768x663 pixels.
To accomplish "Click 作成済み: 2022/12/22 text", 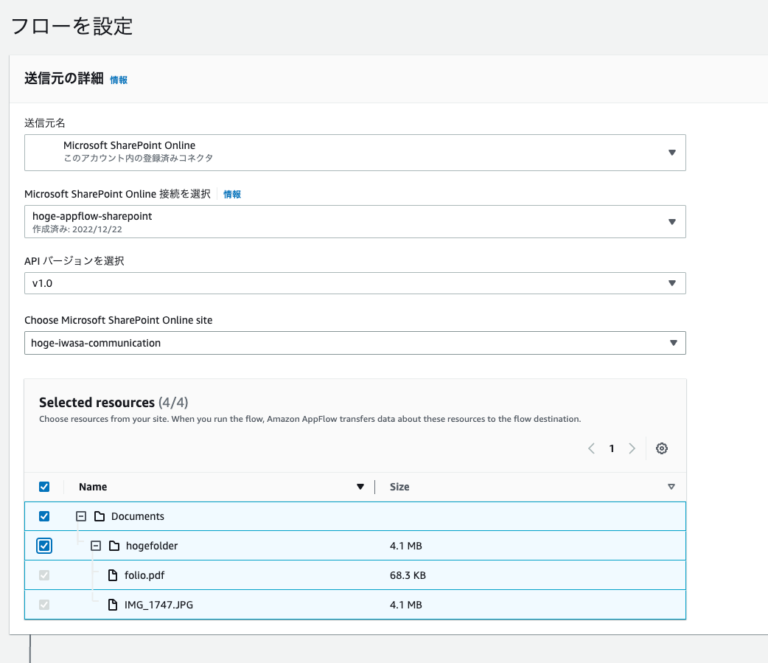I will pos(77,229).
